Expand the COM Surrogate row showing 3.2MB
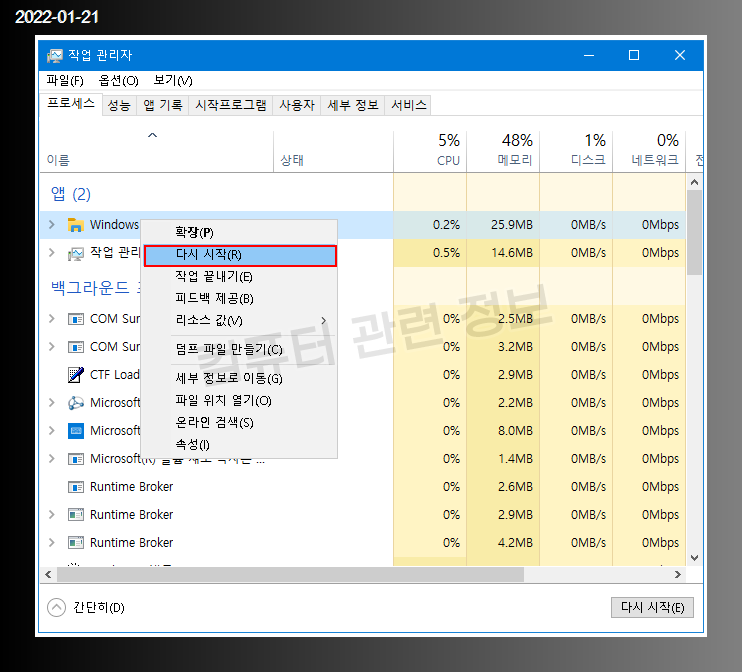The width and height of the screenshot is (742, 672). click(52, 346)
